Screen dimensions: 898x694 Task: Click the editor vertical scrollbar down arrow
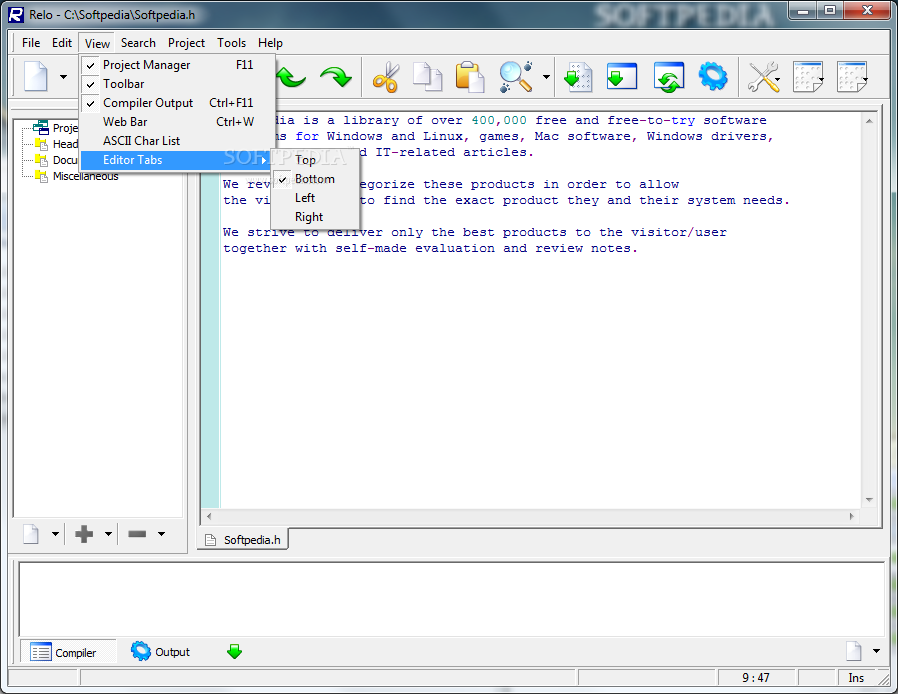click(869, 500)
